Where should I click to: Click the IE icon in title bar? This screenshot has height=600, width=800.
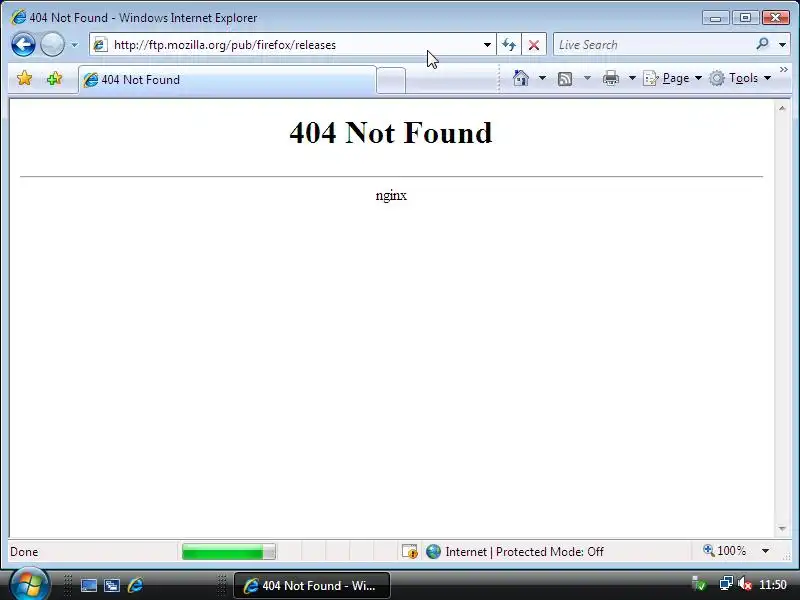[x=18, y=17]
